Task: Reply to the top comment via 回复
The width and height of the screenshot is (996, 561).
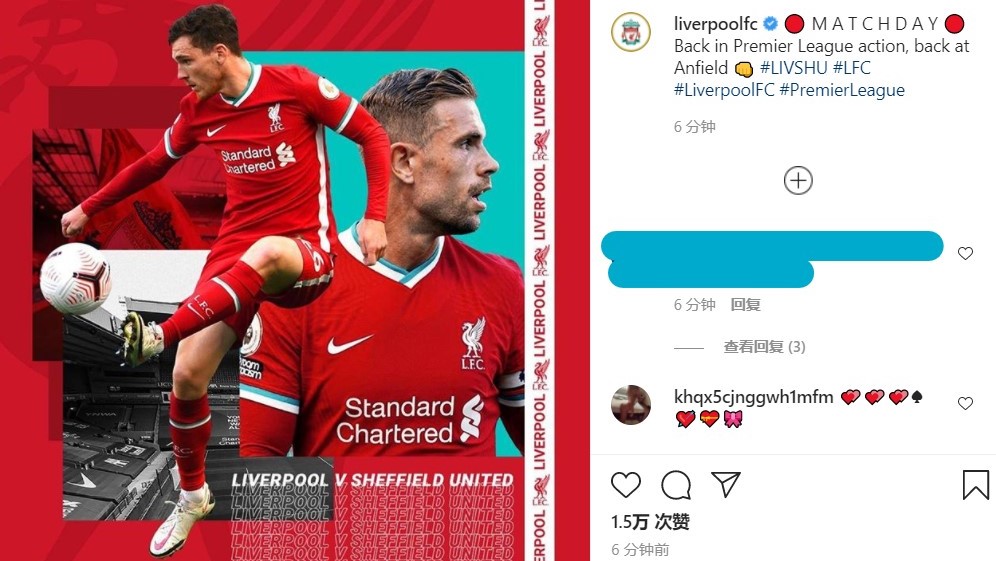Action: (745, 305)
